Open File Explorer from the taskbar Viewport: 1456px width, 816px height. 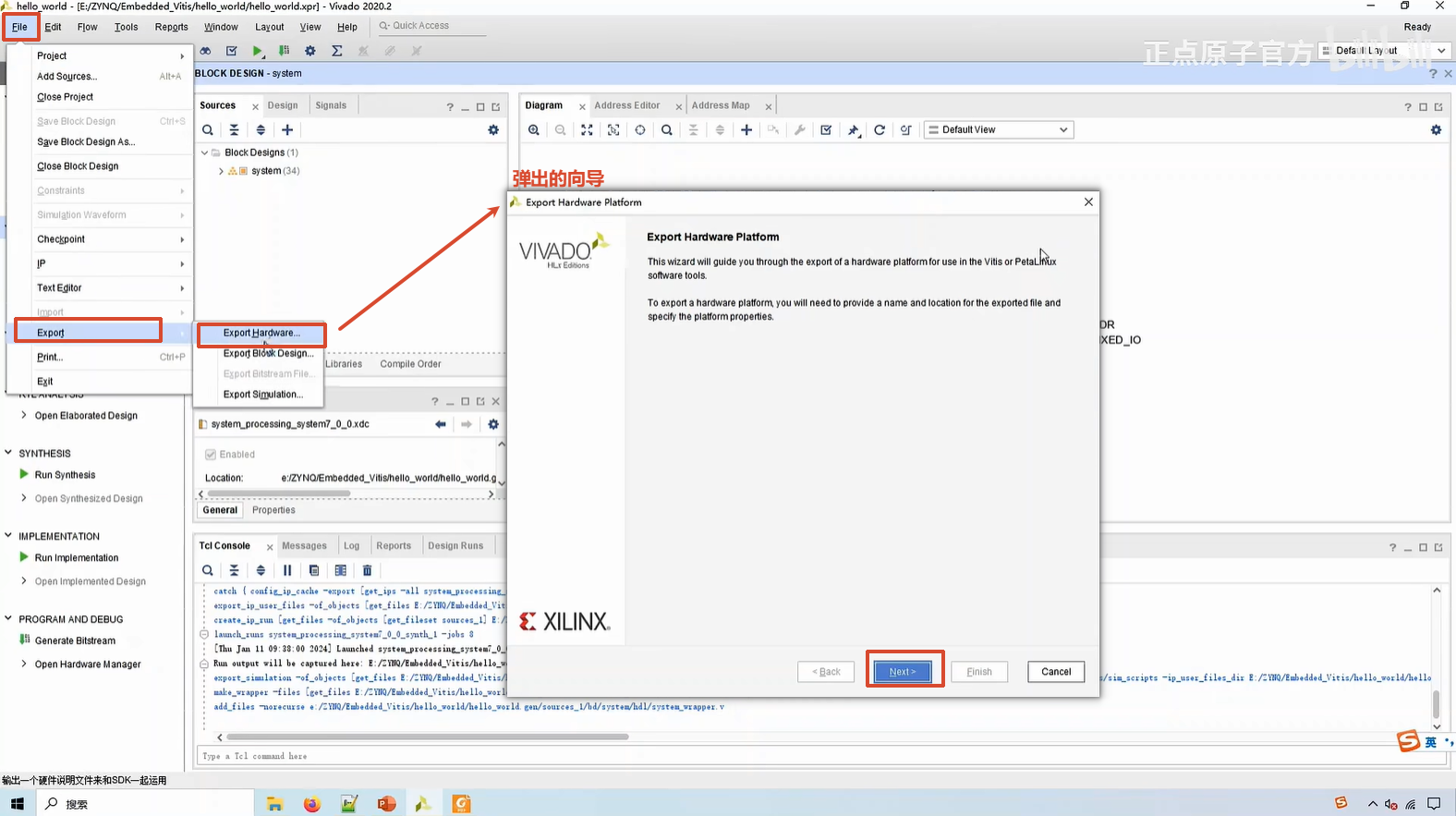[274, 804]
